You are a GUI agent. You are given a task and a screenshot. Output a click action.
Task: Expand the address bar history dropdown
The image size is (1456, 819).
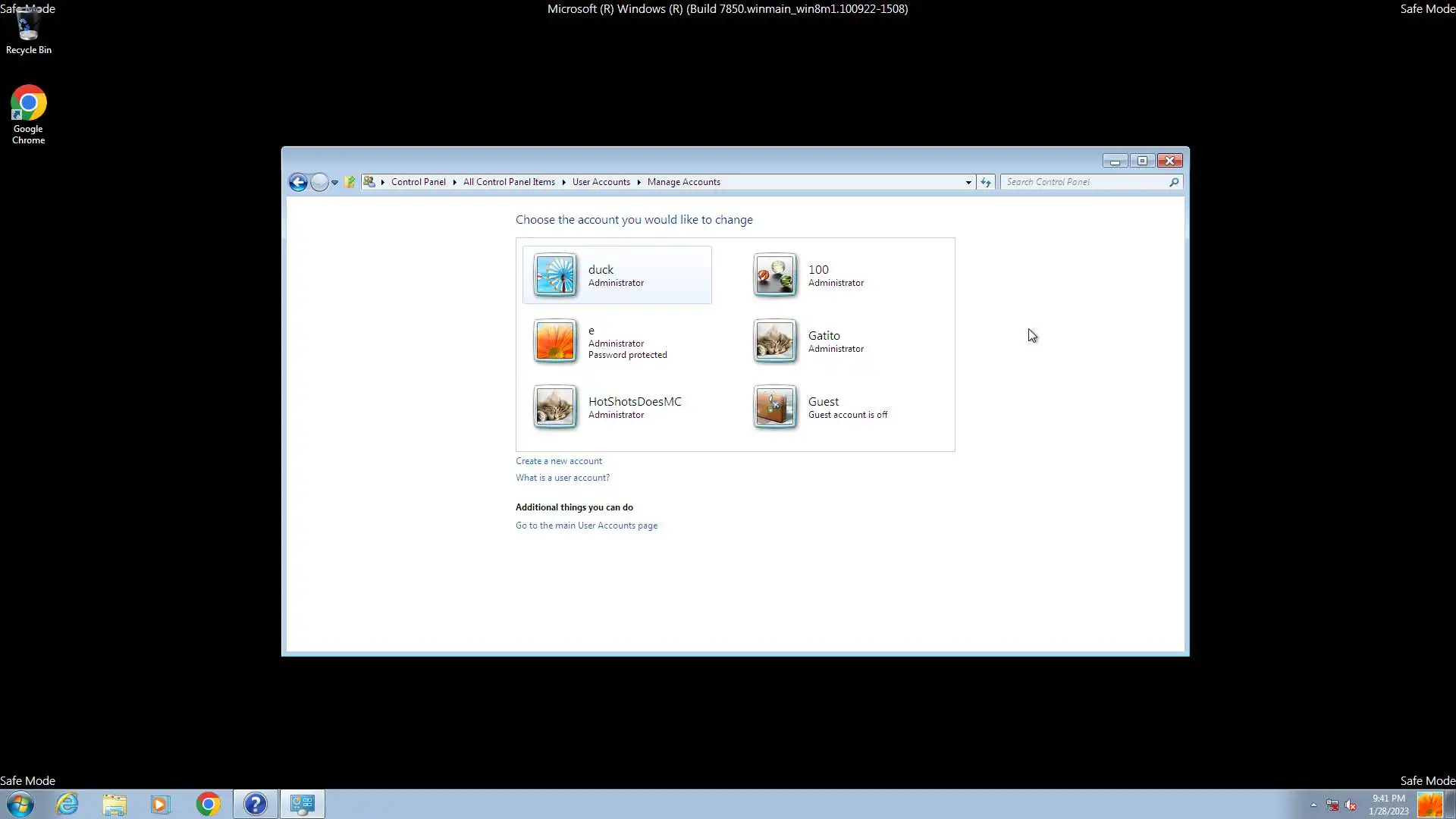coord(968,182)
